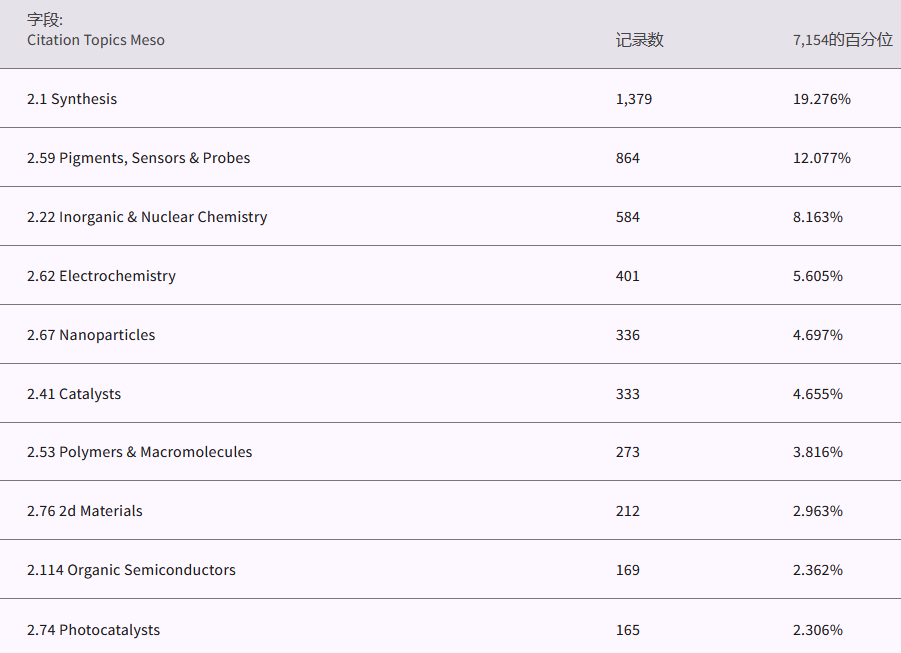Select 2.114 Organic Semiconductors topic
Screen dimensions: 901x653
coord(131,570)
